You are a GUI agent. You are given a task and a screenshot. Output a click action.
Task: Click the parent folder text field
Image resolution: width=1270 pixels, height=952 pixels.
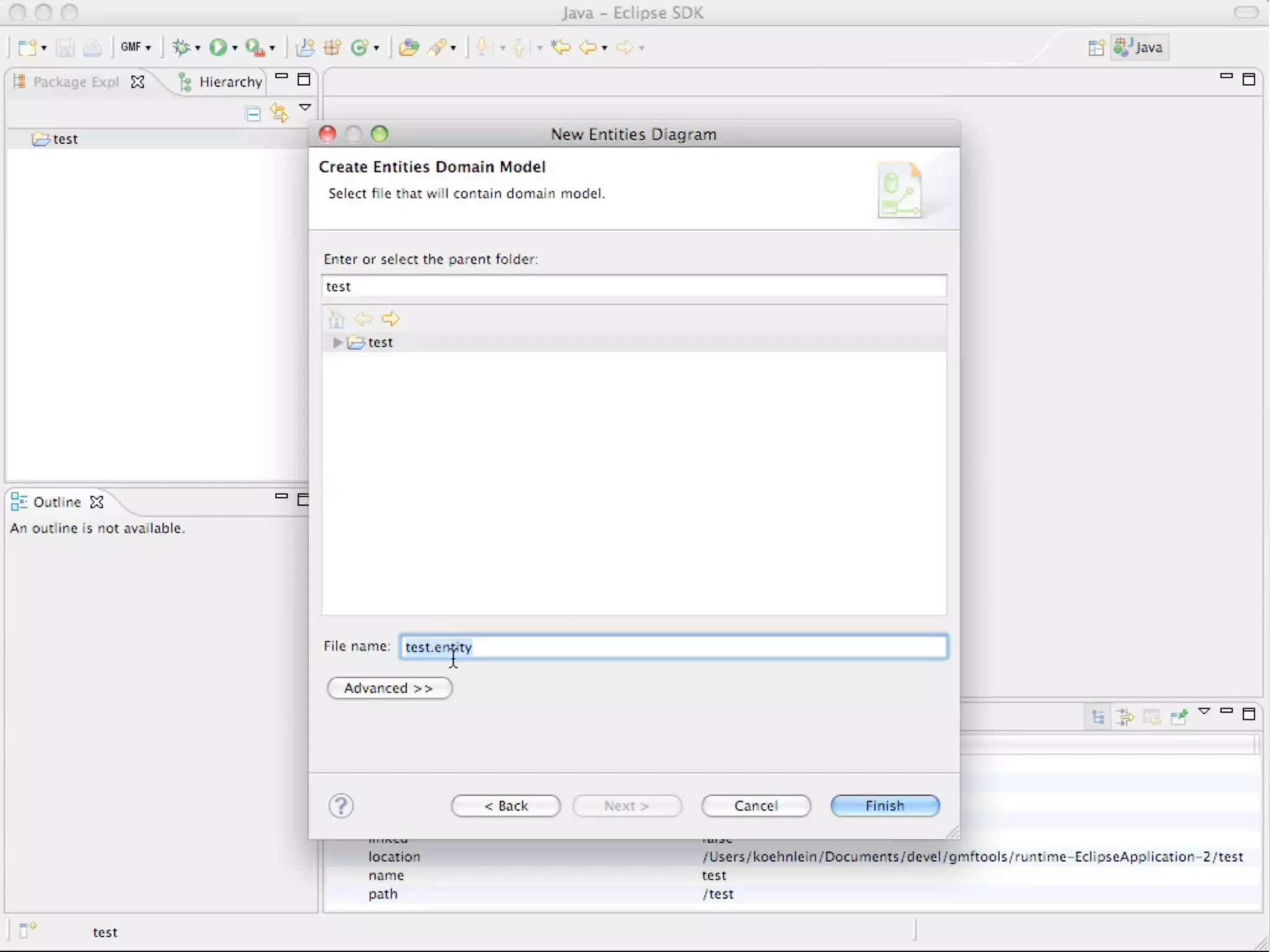pyautogui.click(x=634, y=286)
